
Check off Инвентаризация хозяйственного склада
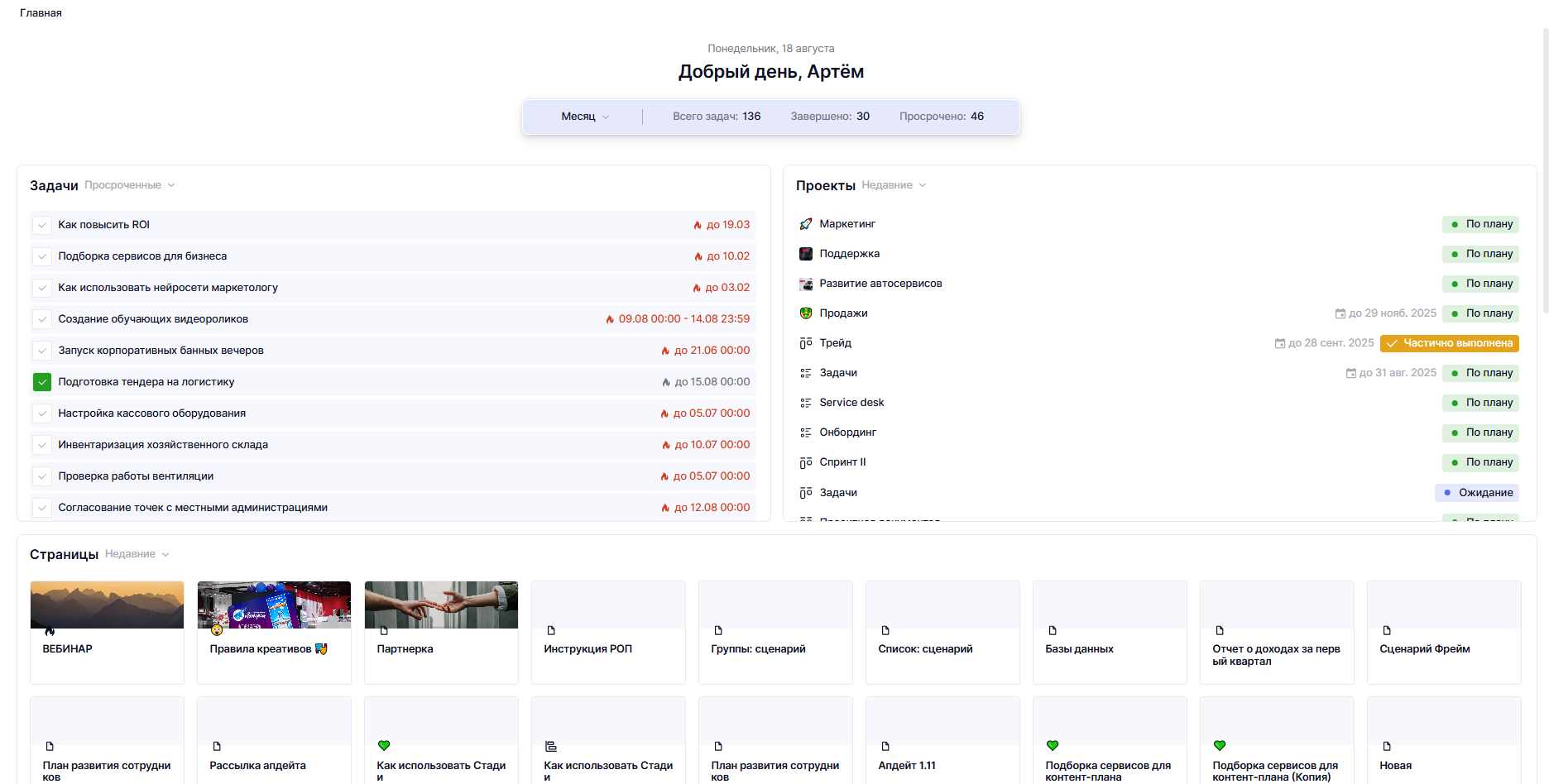42,445
